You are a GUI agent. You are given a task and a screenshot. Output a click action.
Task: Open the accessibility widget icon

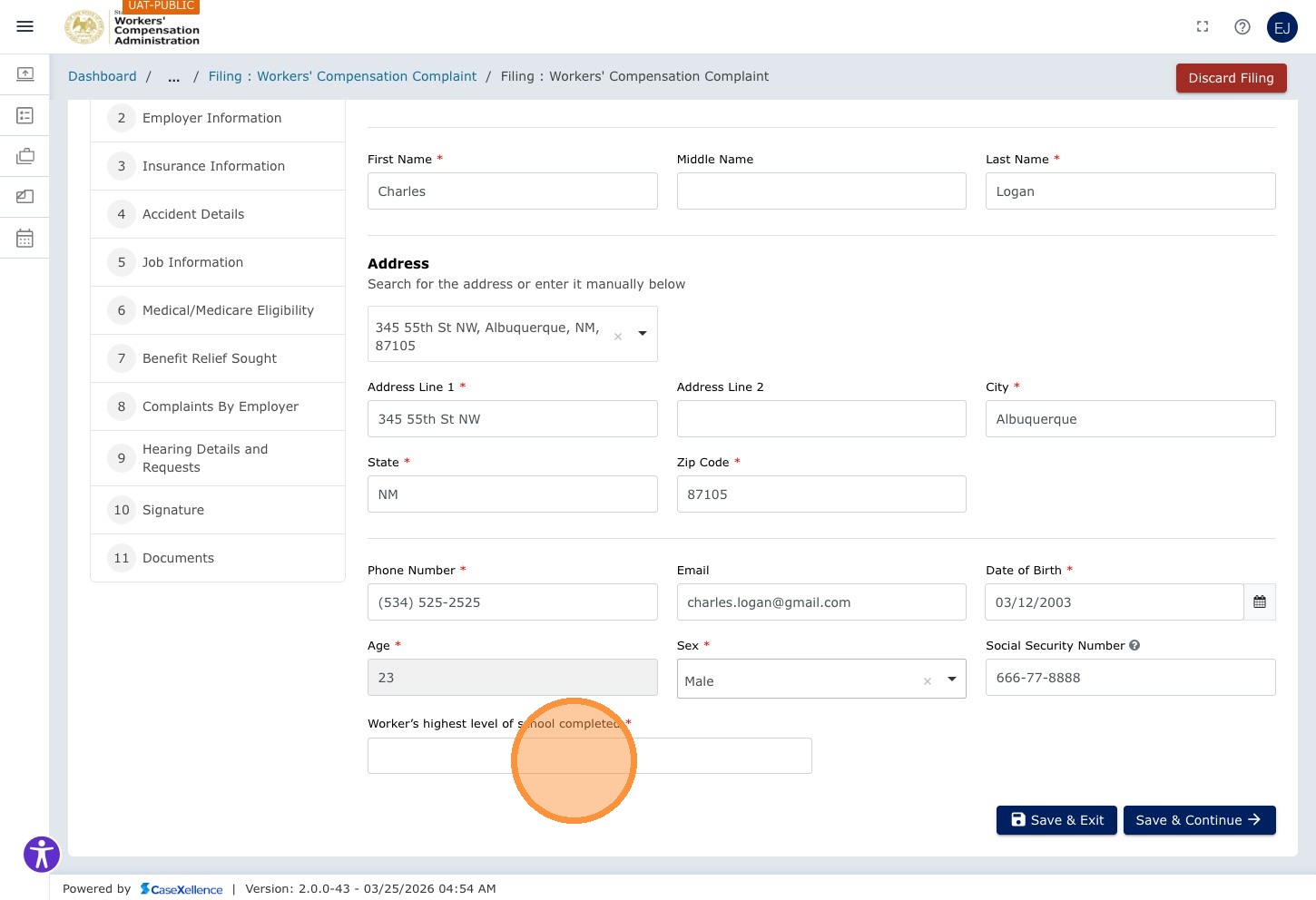click(x=42, y=854)
